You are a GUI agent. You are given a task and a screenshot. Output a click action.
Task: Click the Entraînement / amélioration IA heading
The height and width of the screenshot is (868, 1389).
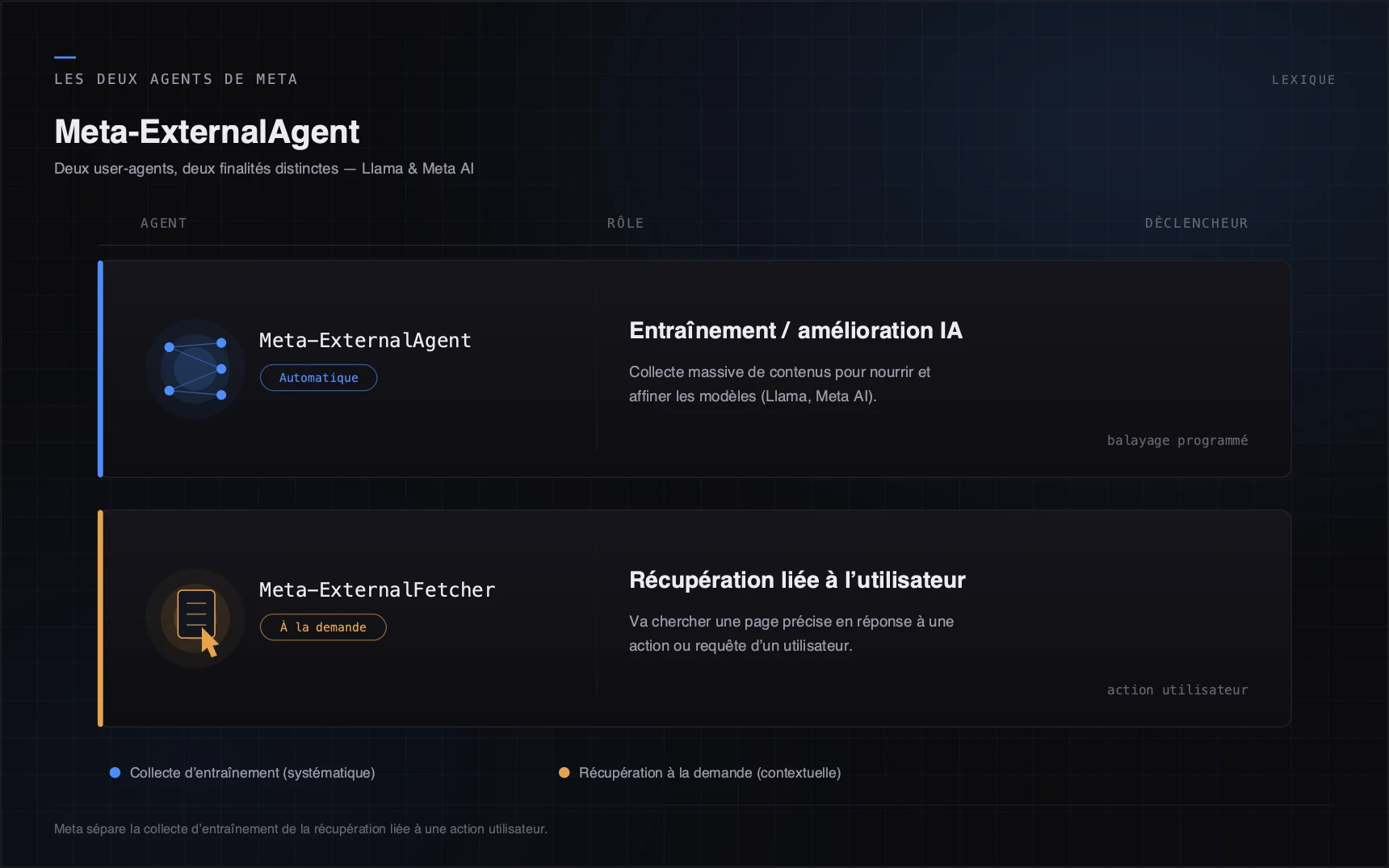pyautogui.click(x=795, y=331)
